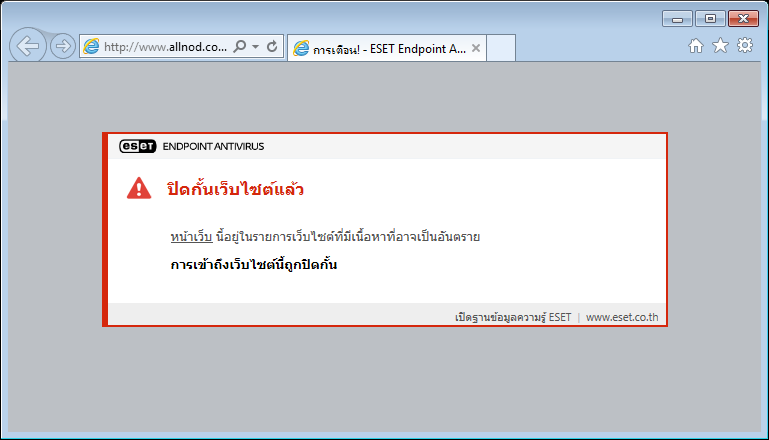Image resolution: width=769 pixels, height=440 pixels.
Task: Open a new blank tab
Action: pyautogui.click(x=501, y=48)
